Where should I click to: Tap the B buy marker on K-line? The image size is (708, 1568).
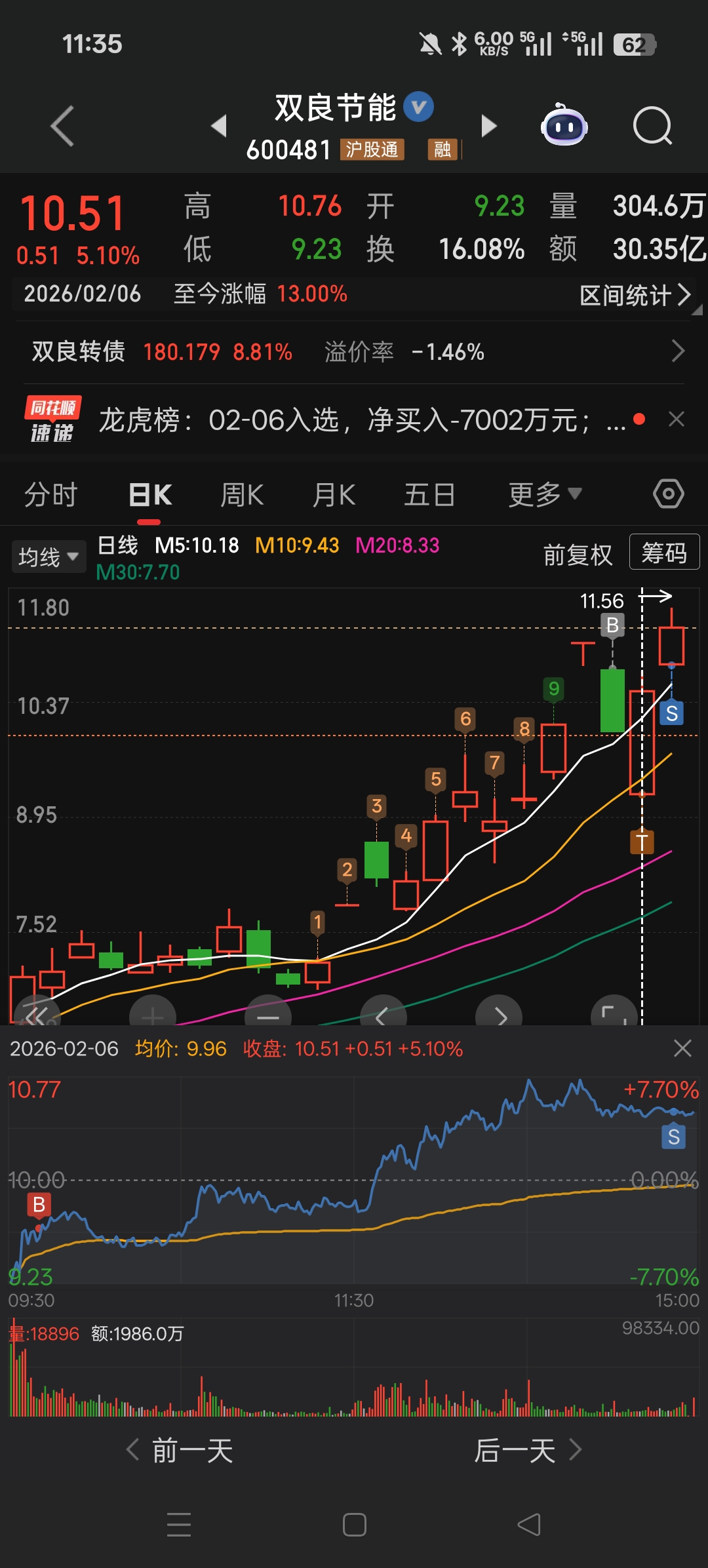tap(612, 625)
